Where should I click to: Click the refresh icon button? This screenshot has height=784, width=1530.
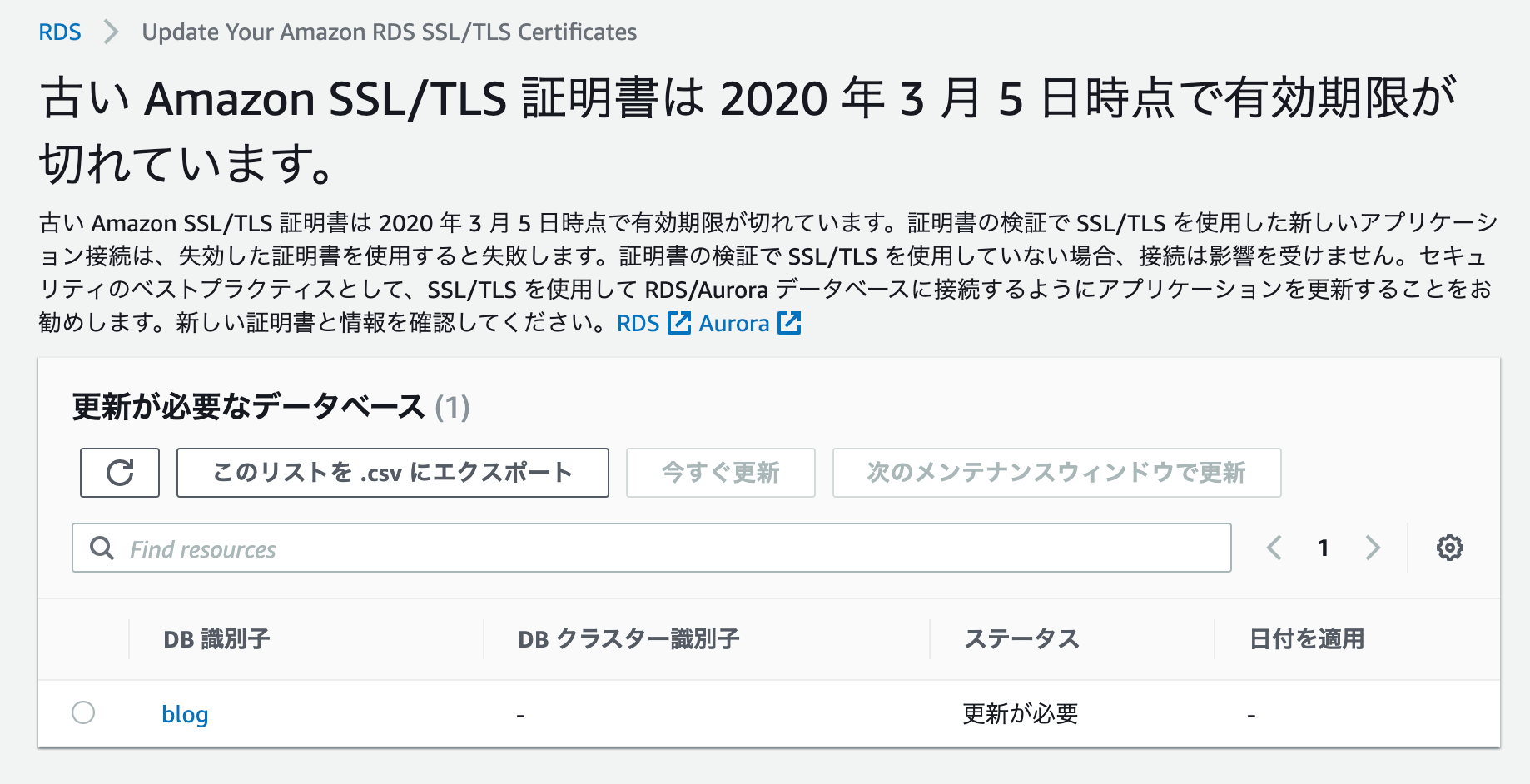tap(120, 473)
